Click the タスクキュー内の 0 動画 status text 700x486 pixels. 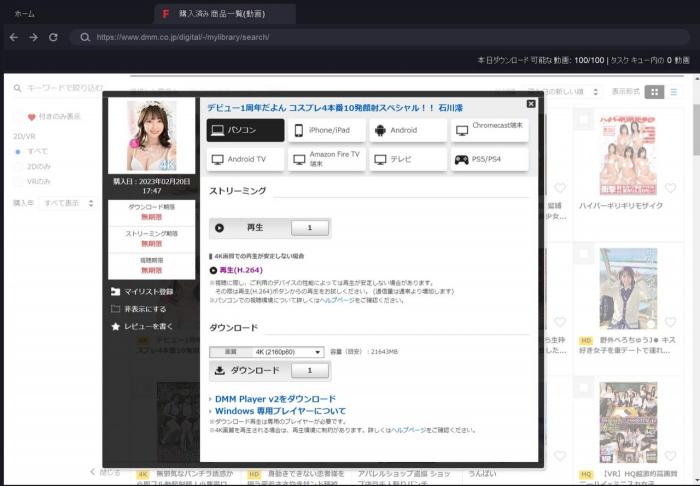pyautogui.click(x=650, y=60)
